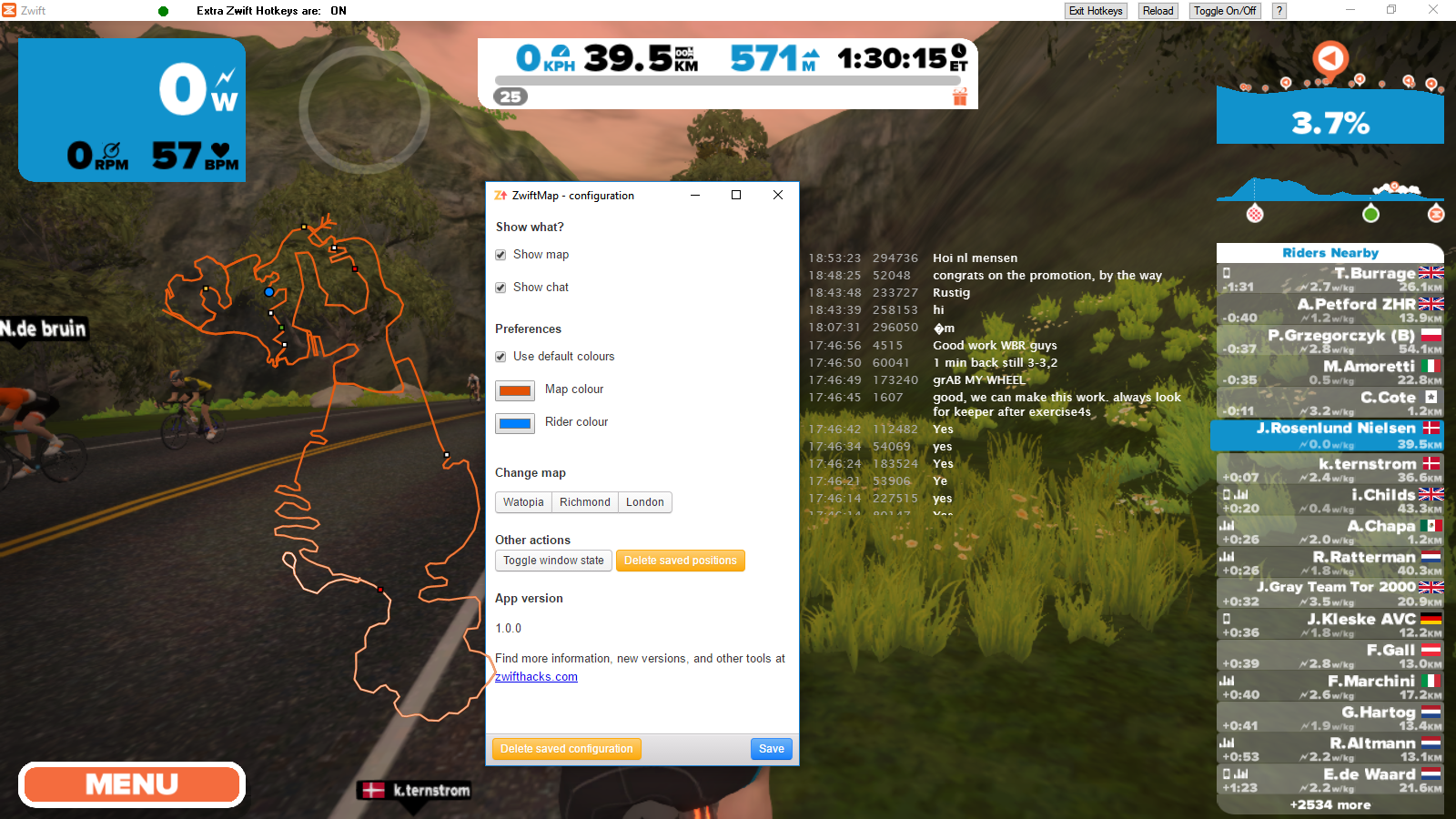
Task: Open the zwifthacks.com link
Action: [x=536, y=677]
